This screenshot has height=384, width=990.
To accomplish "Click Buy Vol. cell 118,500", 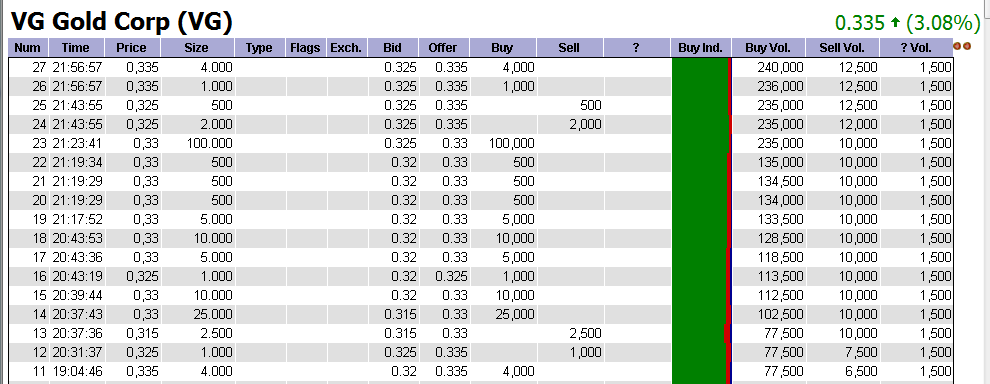I will pos(780,257).
